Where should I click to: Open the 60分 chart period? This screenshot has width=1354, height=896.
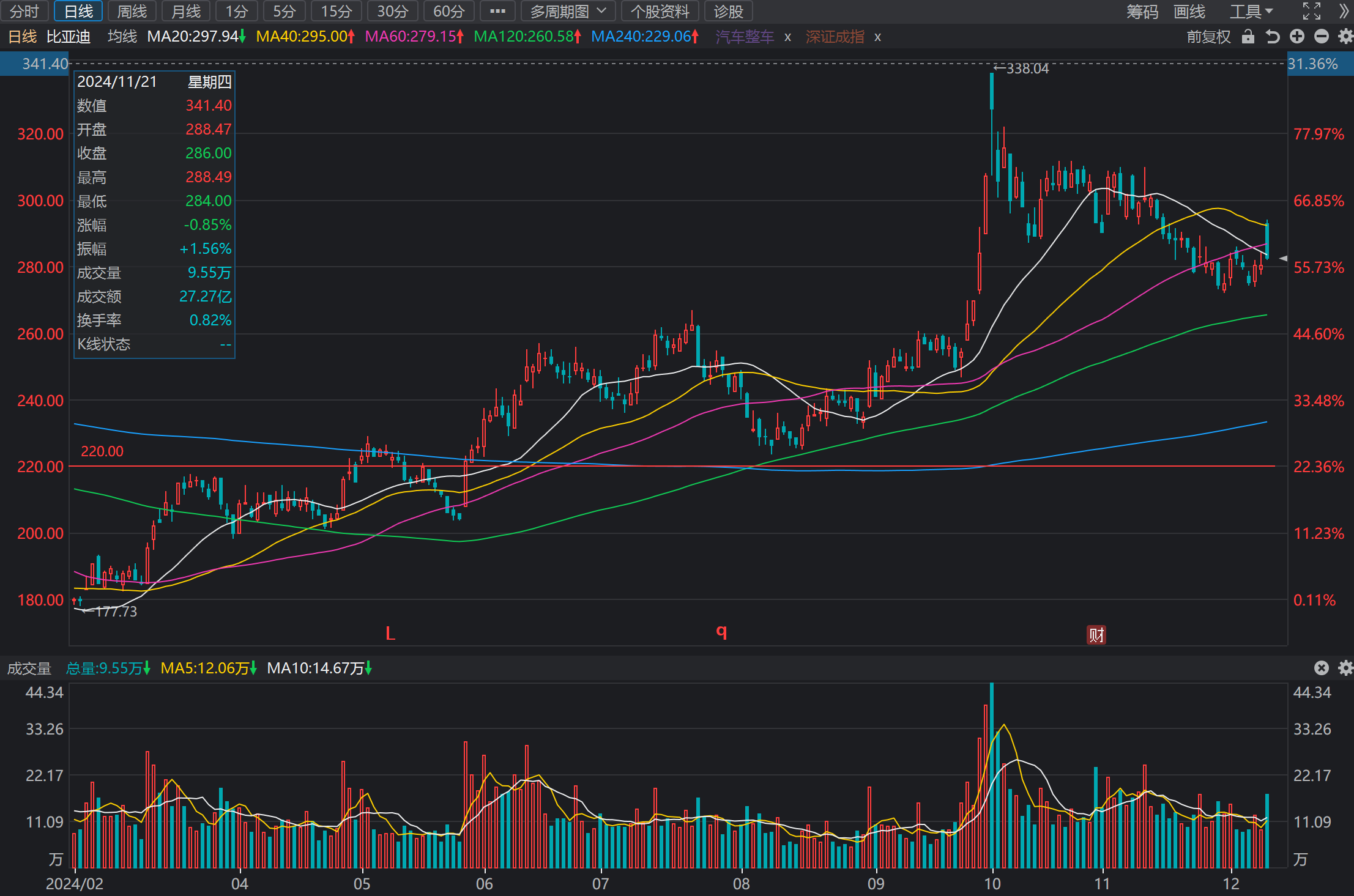coord(449,11)
